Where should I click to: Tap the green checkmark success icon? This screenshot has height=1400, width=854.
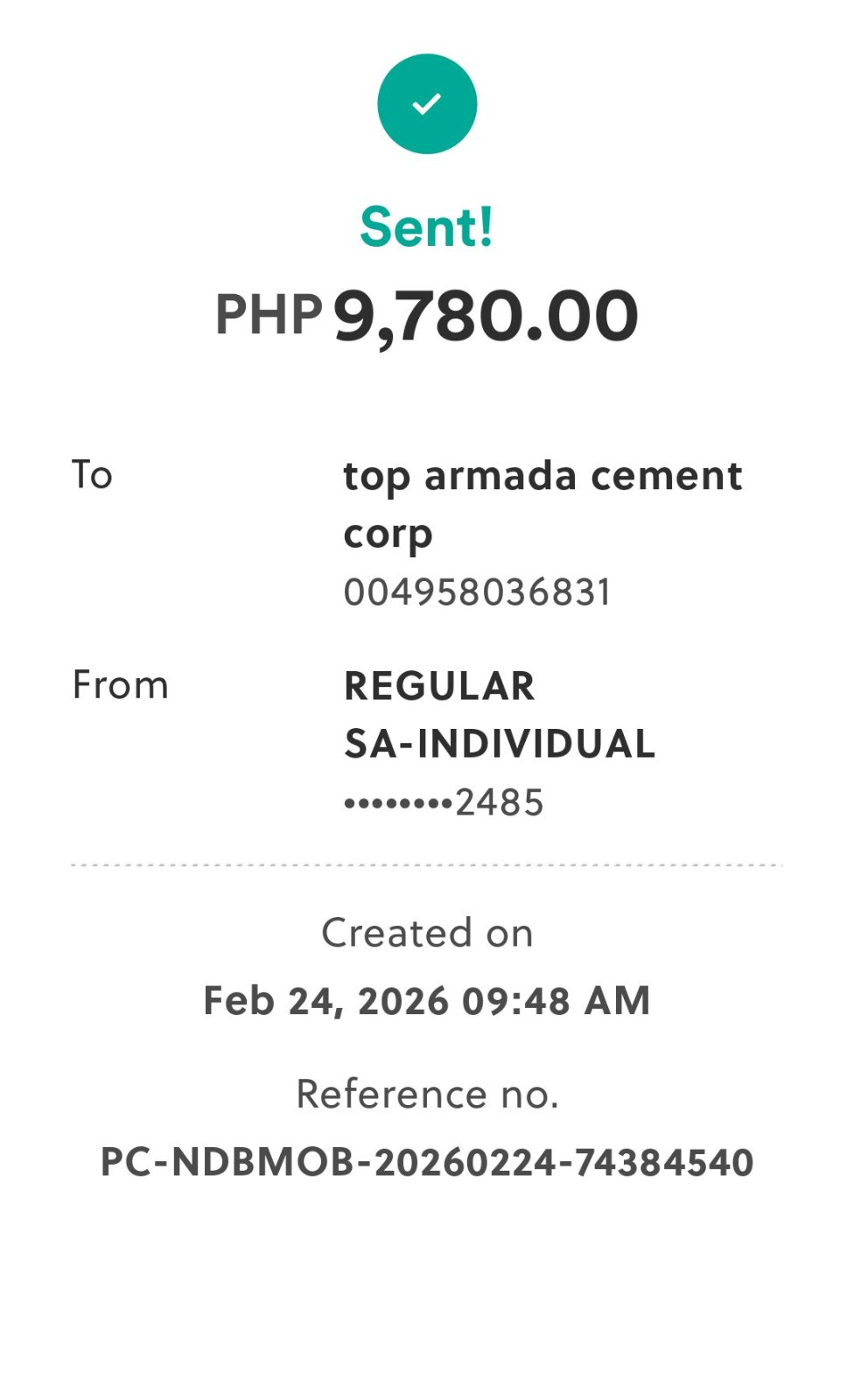click(x=427, y=104)
